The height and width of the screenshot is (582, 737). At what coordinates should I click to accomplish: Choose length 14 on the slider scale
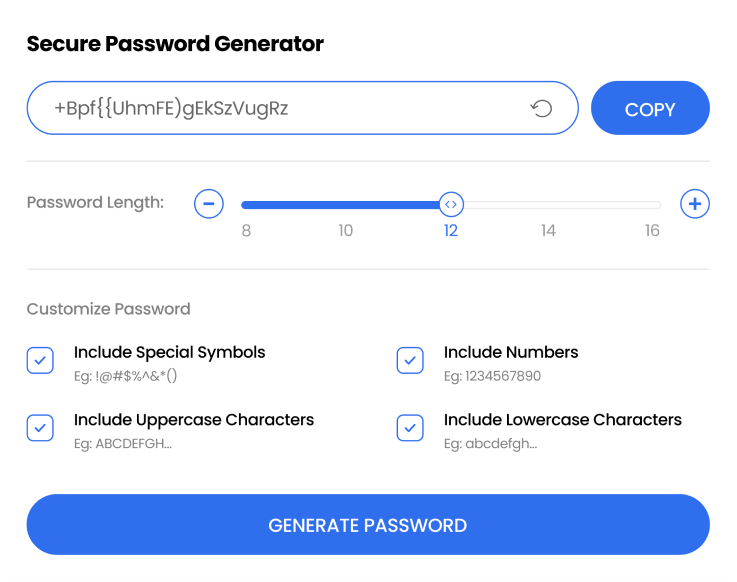(548, 231)
